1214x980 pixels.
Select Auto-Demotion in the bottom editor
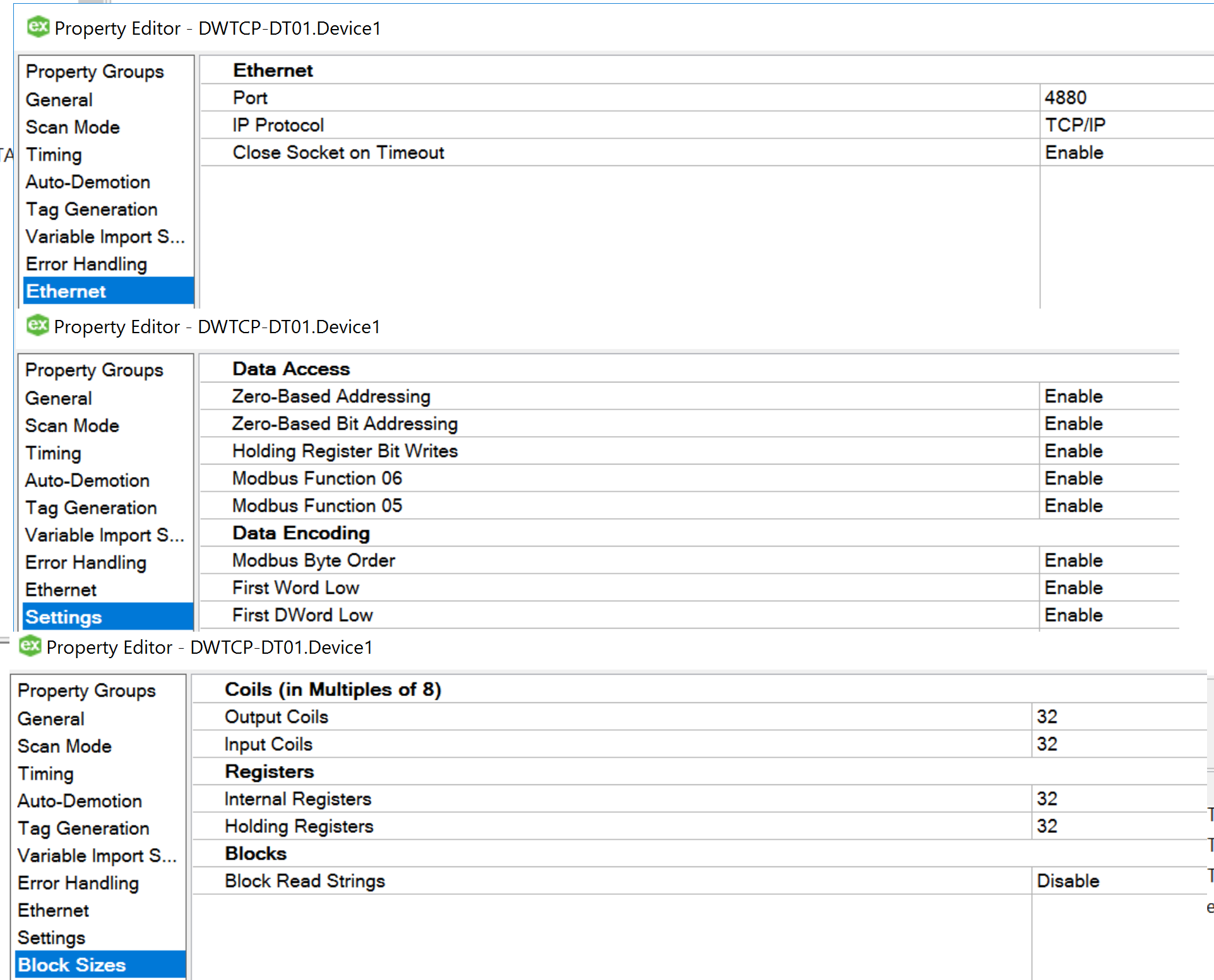[x=80, y=800]
